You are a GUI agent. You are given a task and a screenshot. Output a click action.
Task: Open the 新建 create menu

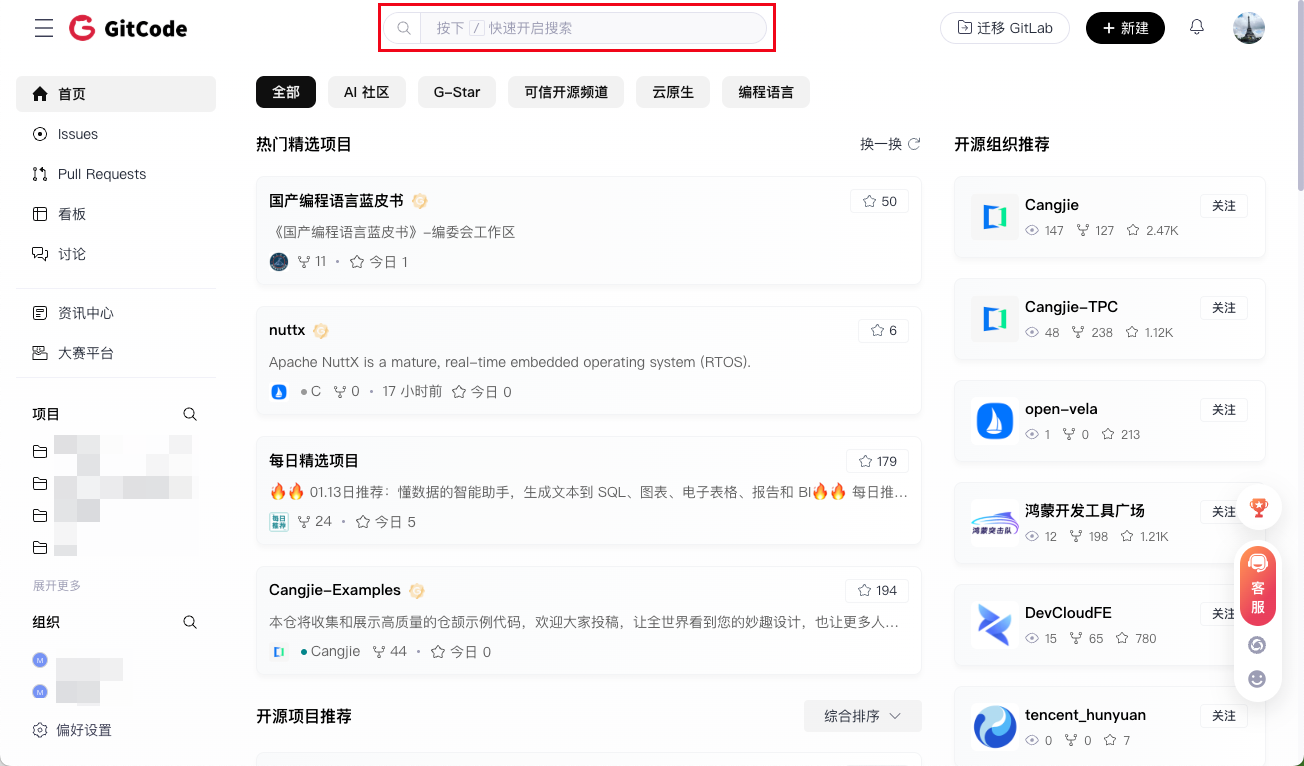[1125, 28]
